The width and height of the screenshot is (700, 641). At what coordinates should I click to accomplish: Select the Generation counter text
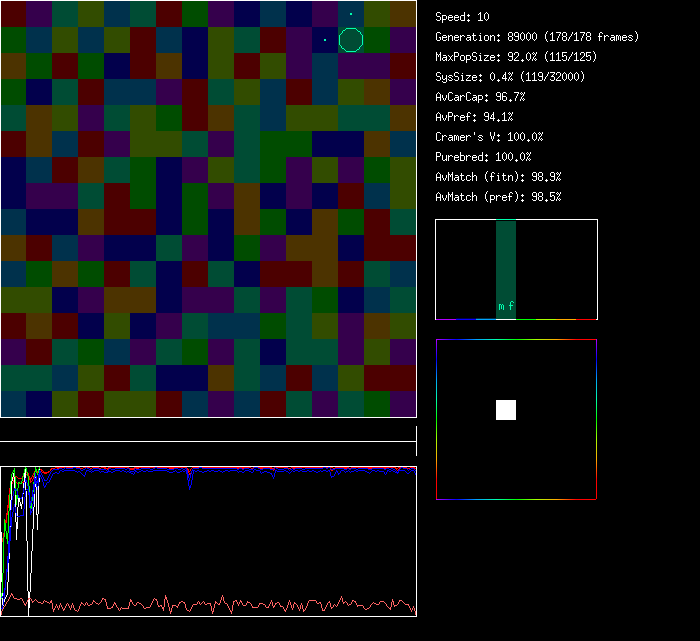coord(537,37)
